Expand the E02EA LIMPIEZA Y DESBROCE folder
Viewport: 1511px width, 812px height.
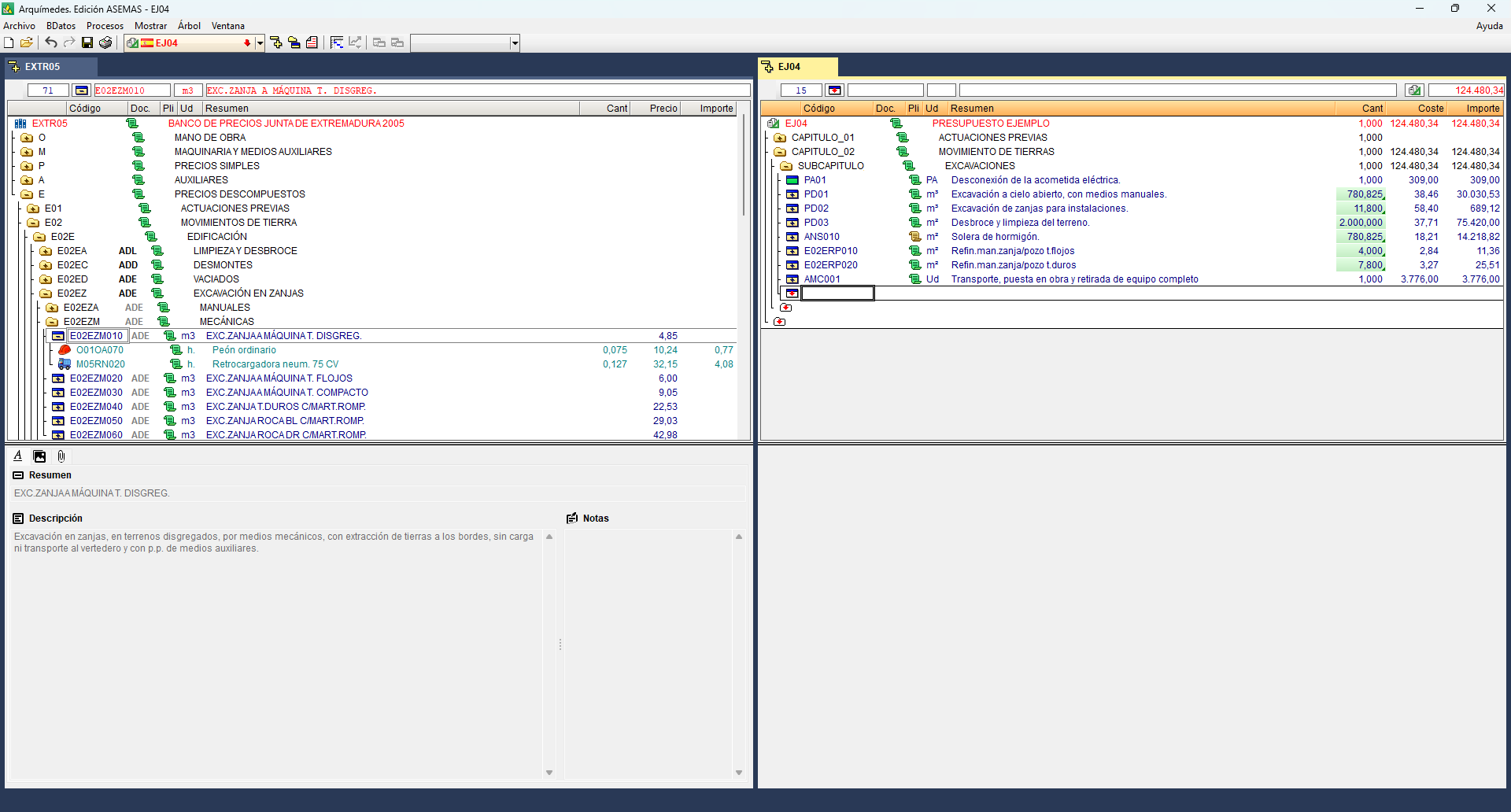[x=46, y=251]
